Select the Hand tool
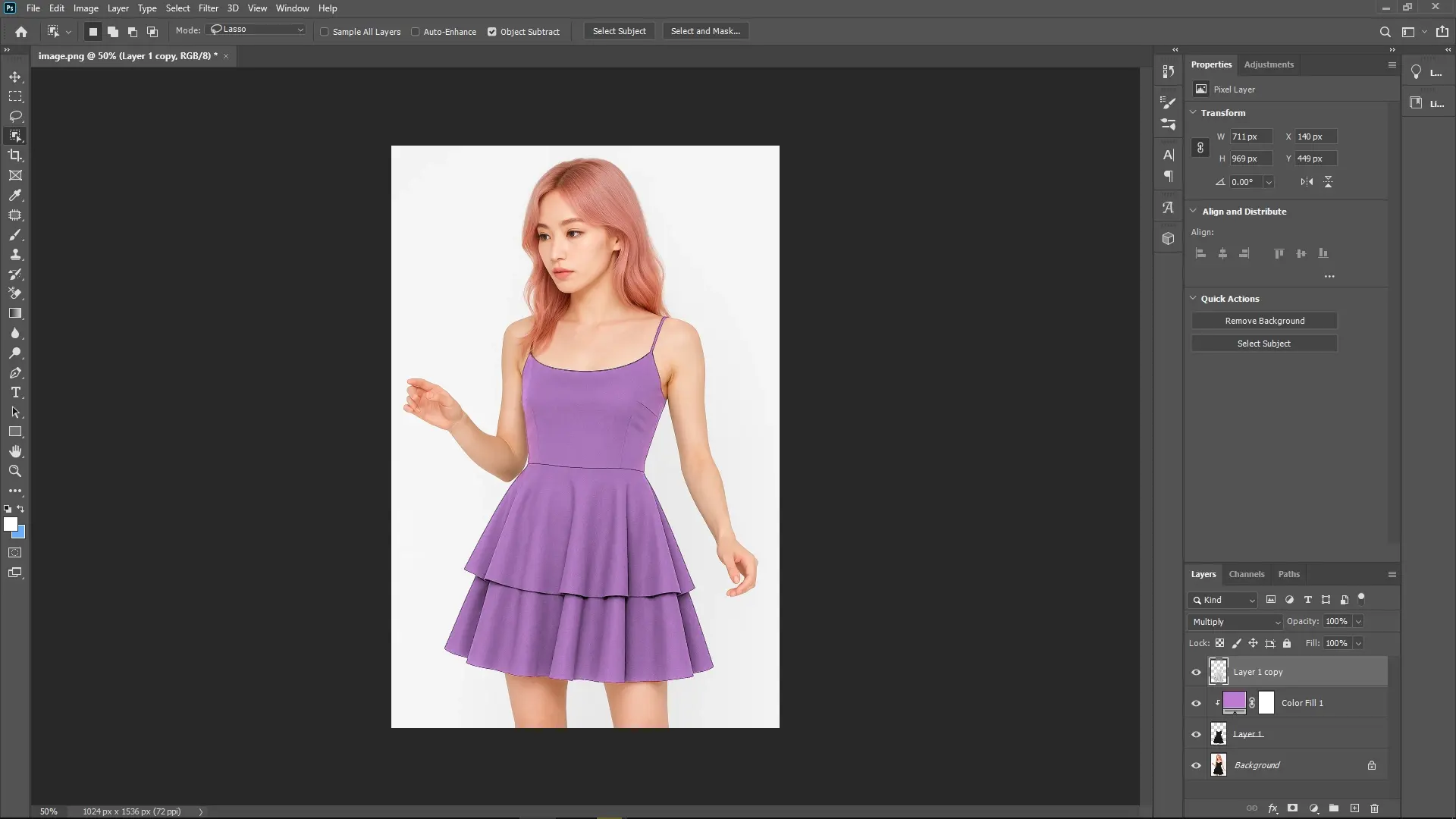 [15, 450]
